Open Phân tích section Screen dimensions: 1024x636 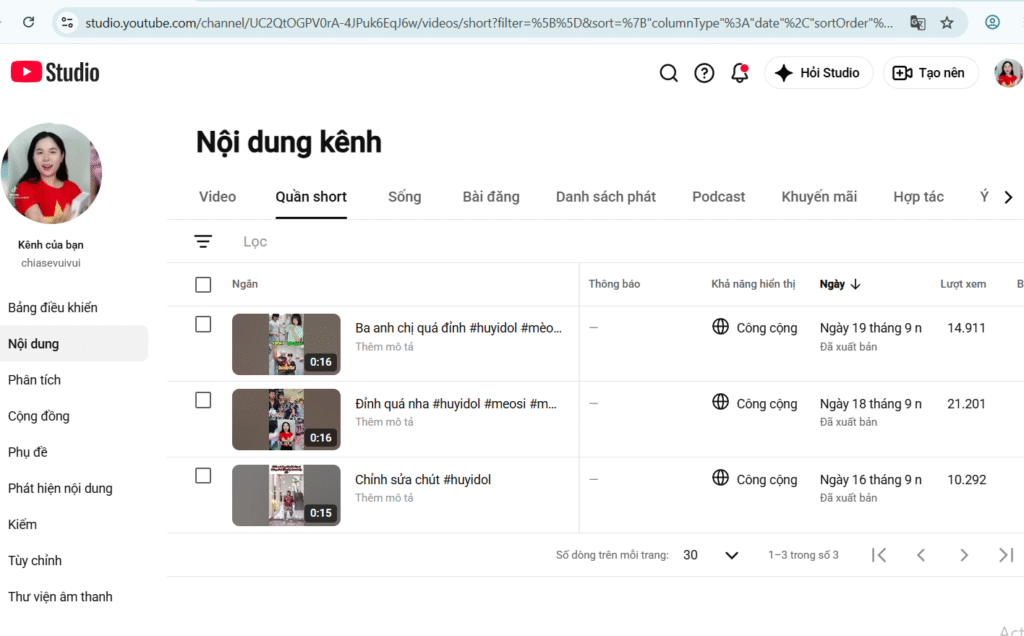click(34, 380)
